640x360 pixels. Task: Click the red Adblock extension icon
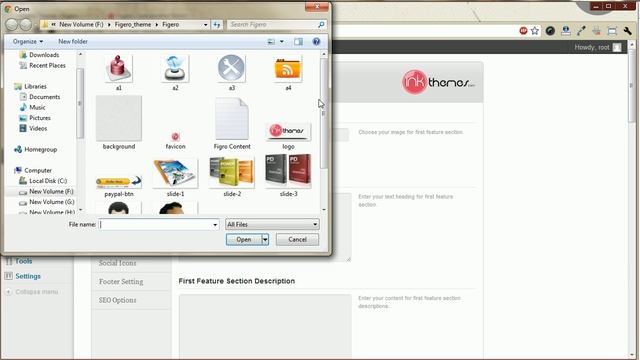pos(523,31)
